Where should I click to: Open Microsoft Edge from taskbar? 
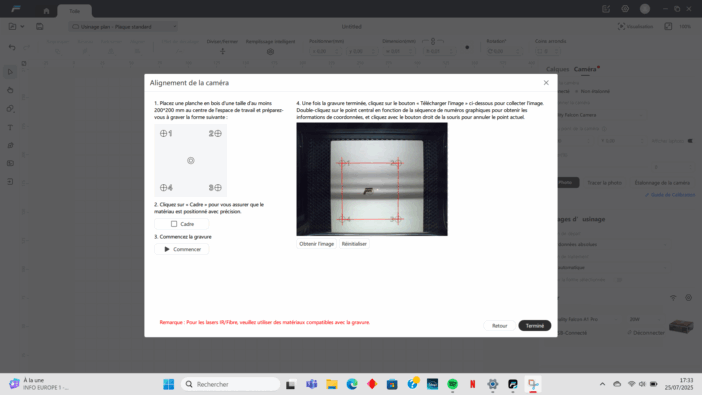[352, 384]
